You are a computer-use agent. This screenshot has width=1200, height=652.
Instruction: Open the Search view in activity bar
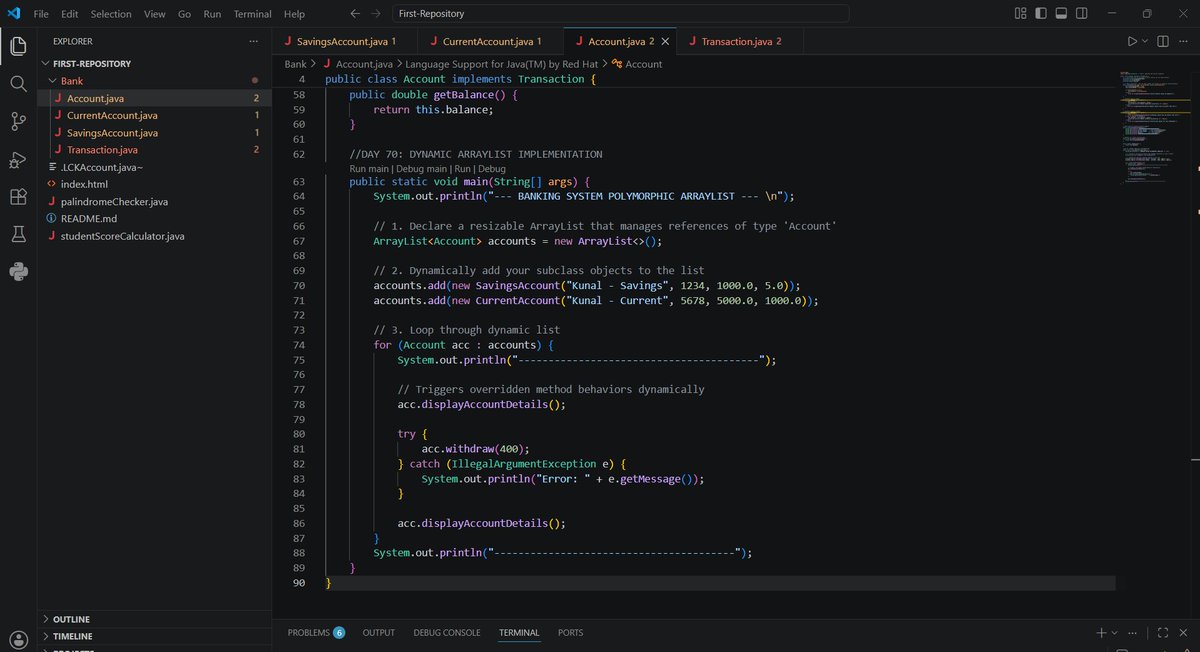coord(18,84)
